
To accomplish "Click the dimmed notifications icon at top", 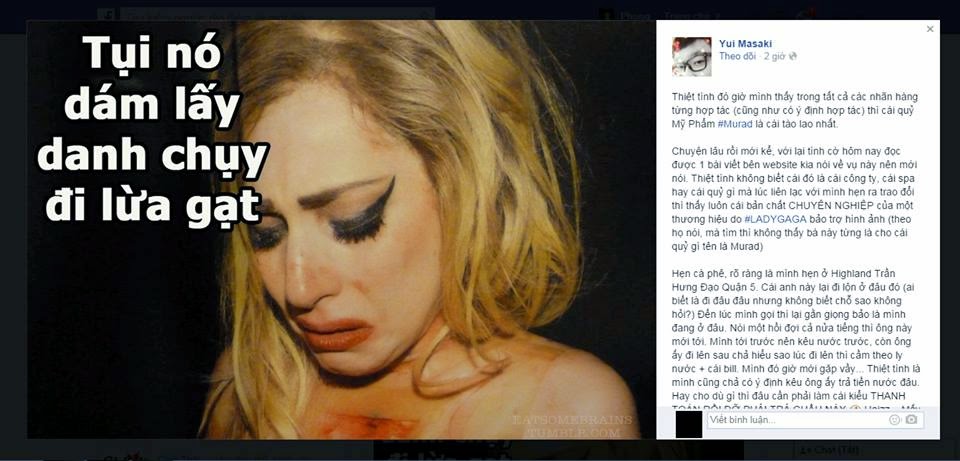I will (810, 13).
